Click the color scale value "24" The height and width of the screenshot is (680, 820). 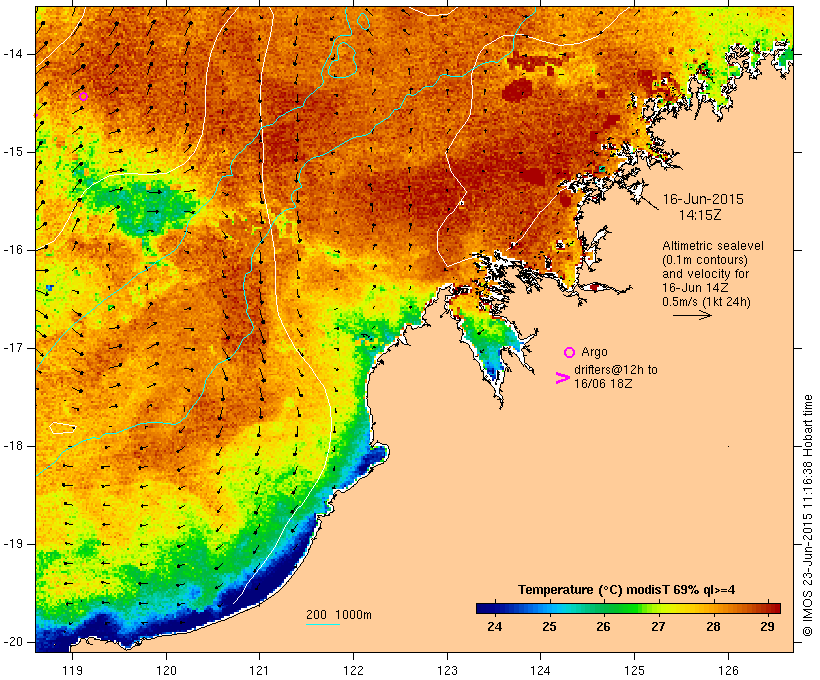[x=495, y=627]
